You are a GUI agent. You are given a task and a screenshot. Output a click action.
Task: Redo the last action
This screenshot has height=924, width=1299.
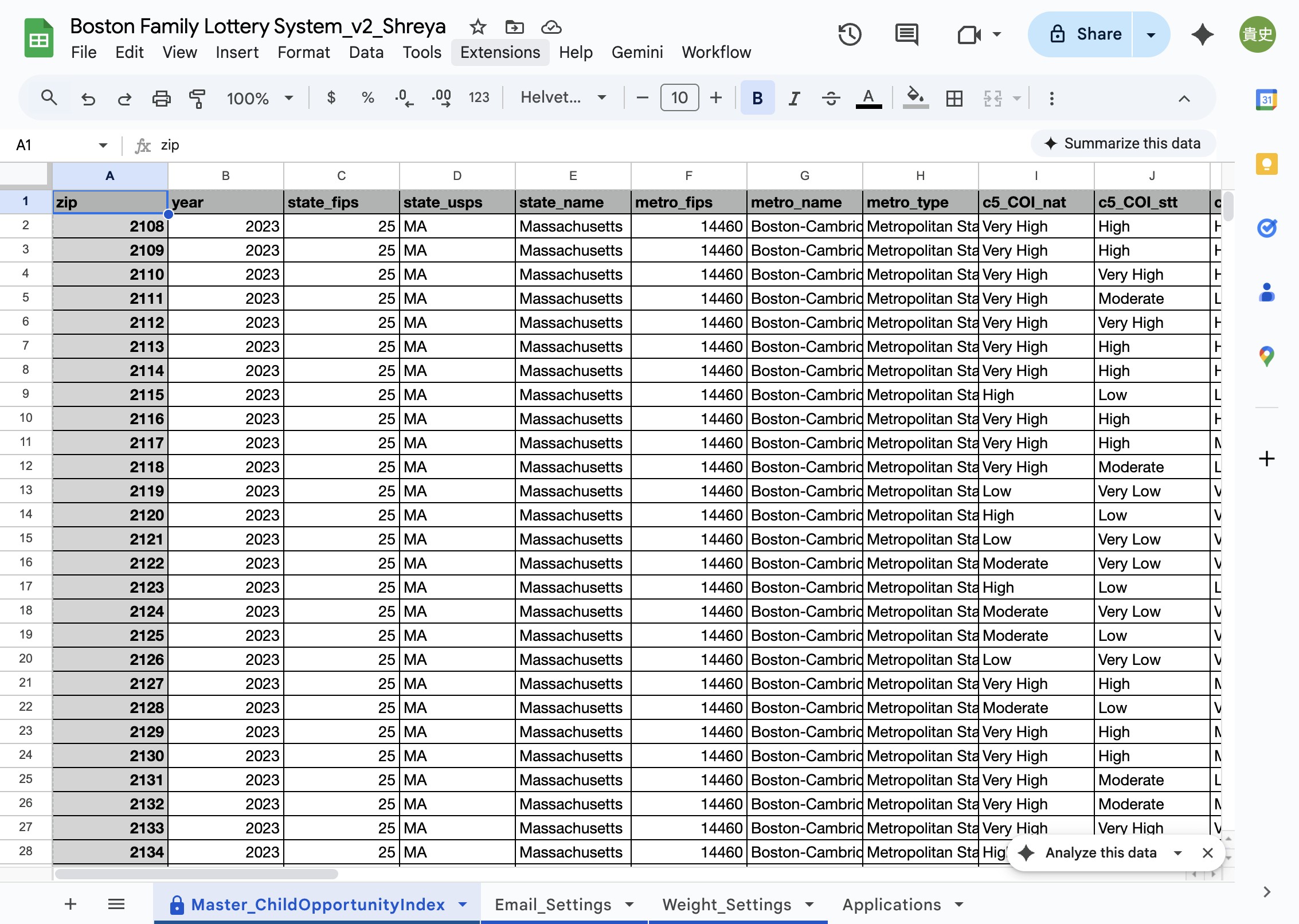tap(124, 99)
